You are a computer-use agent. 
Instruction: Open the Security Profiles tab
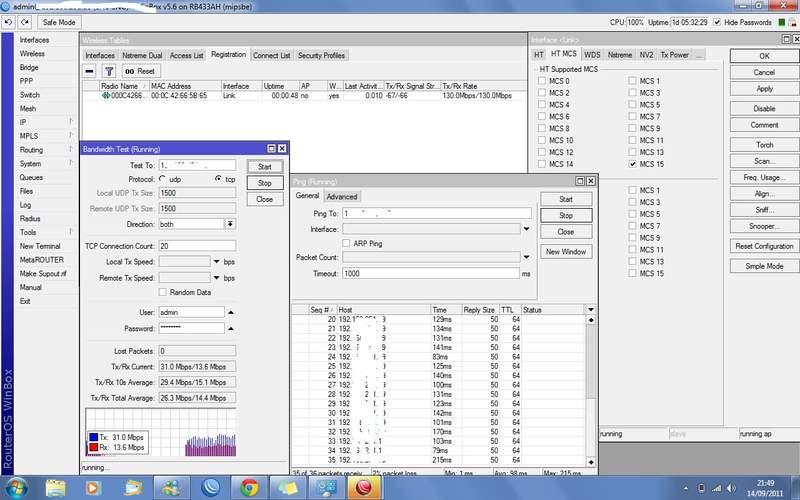(x=321, y=56)
